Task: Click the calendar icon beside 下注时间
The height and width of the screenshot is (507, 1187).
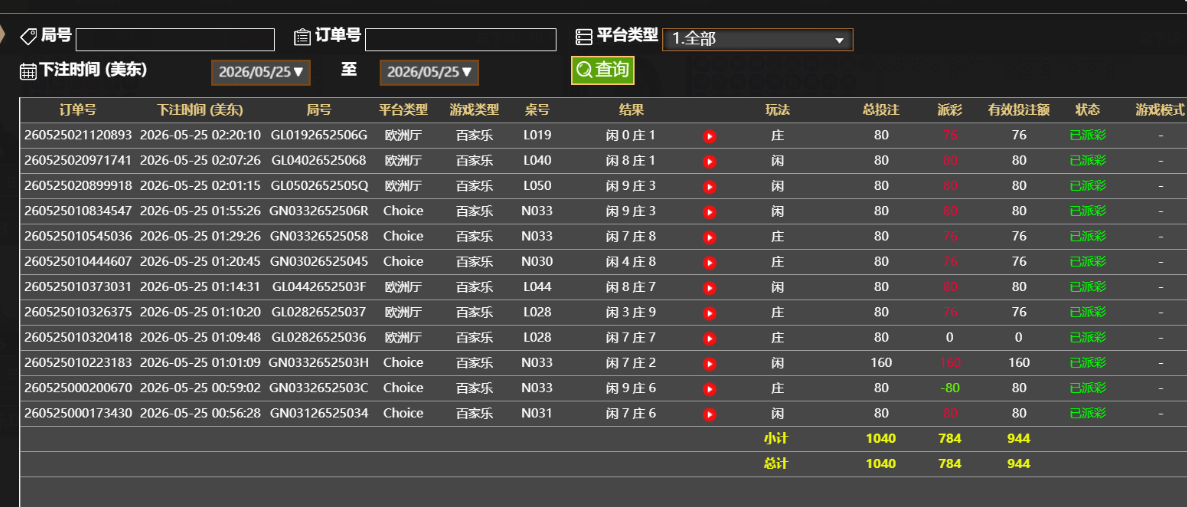Action: pyautogui.click(x=28, y=72)
